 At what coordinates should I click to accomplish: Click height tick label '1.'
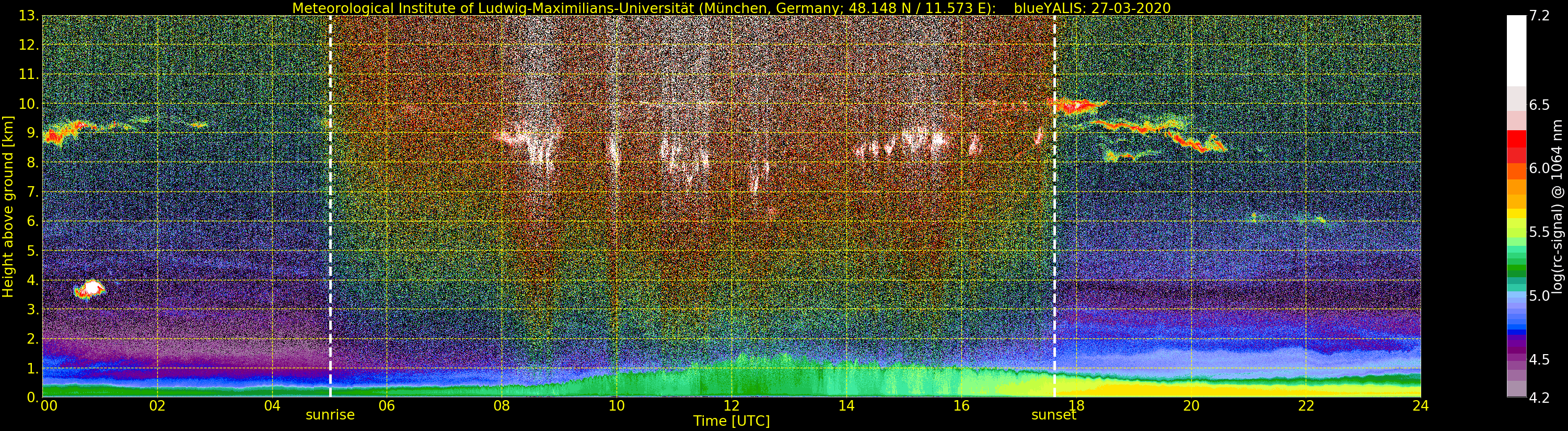click(33, 368)
